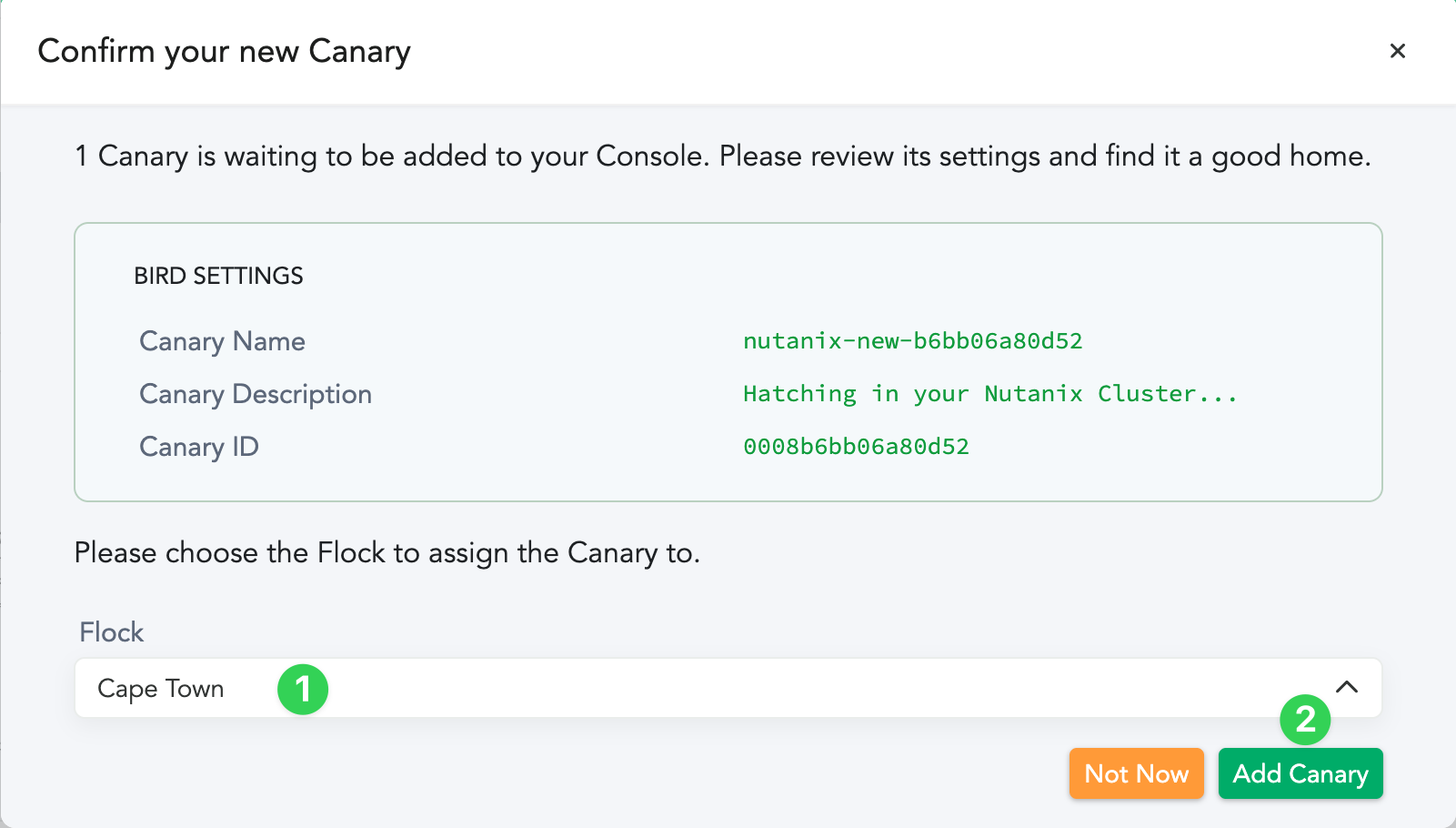The width and height of the screenshot is (1456, 828).
Task: Click the BIRD SETTINGS heading
Action: pyautogui.click(x=218, y=276)
